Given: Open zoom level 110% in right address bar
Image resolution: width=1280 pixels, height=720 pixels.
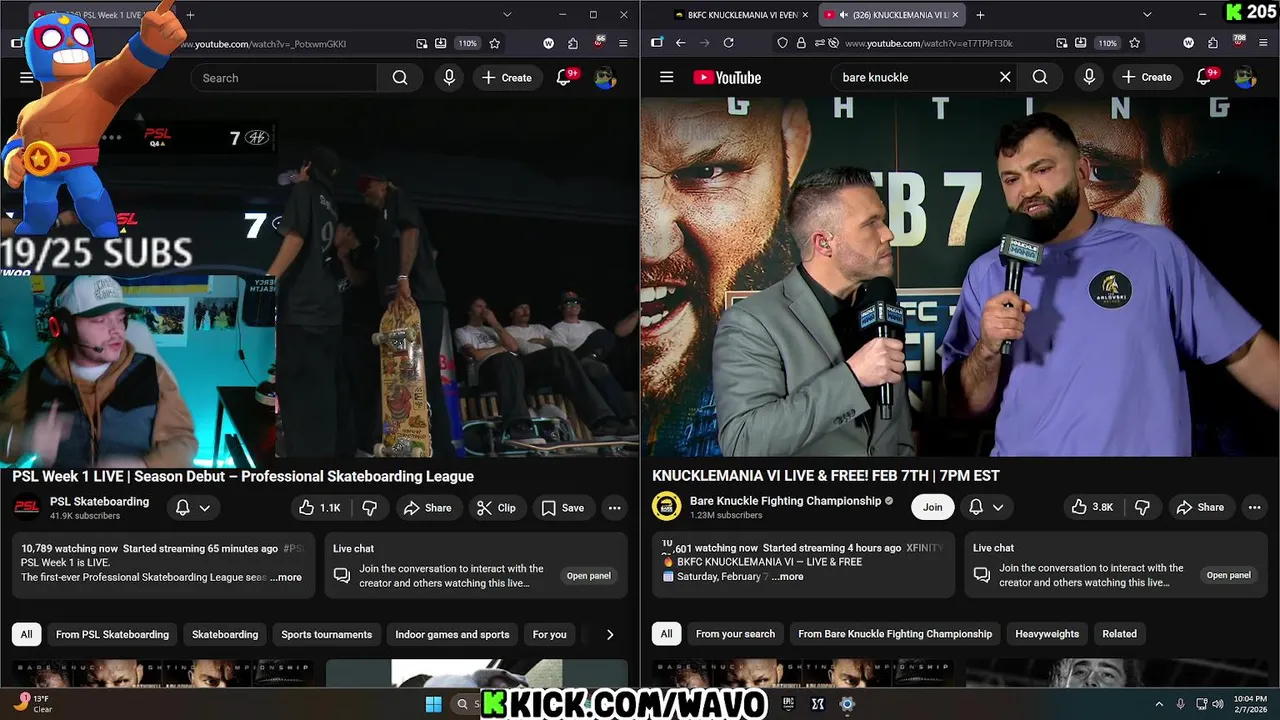Looking at the screenshot, I should coord(1107,43).
